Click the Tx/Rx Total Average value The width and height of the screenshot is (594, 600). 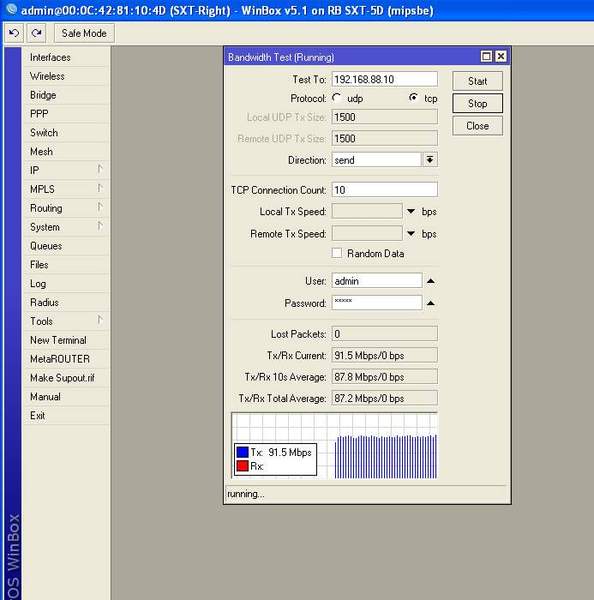385,398
